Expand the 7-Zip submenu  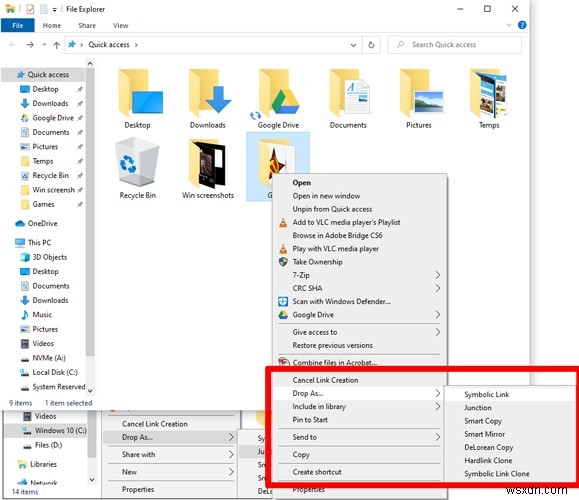pyautogui.click(x=438, y=275)
